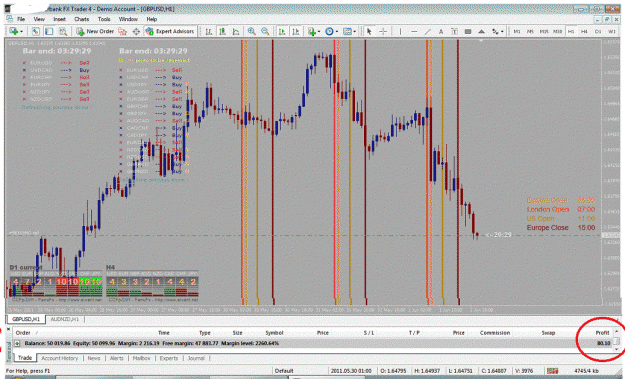Screen dimensions: 625x379
Task: Click the crosshair options icon before Expert Advisors
Action: tap(136, 31)
